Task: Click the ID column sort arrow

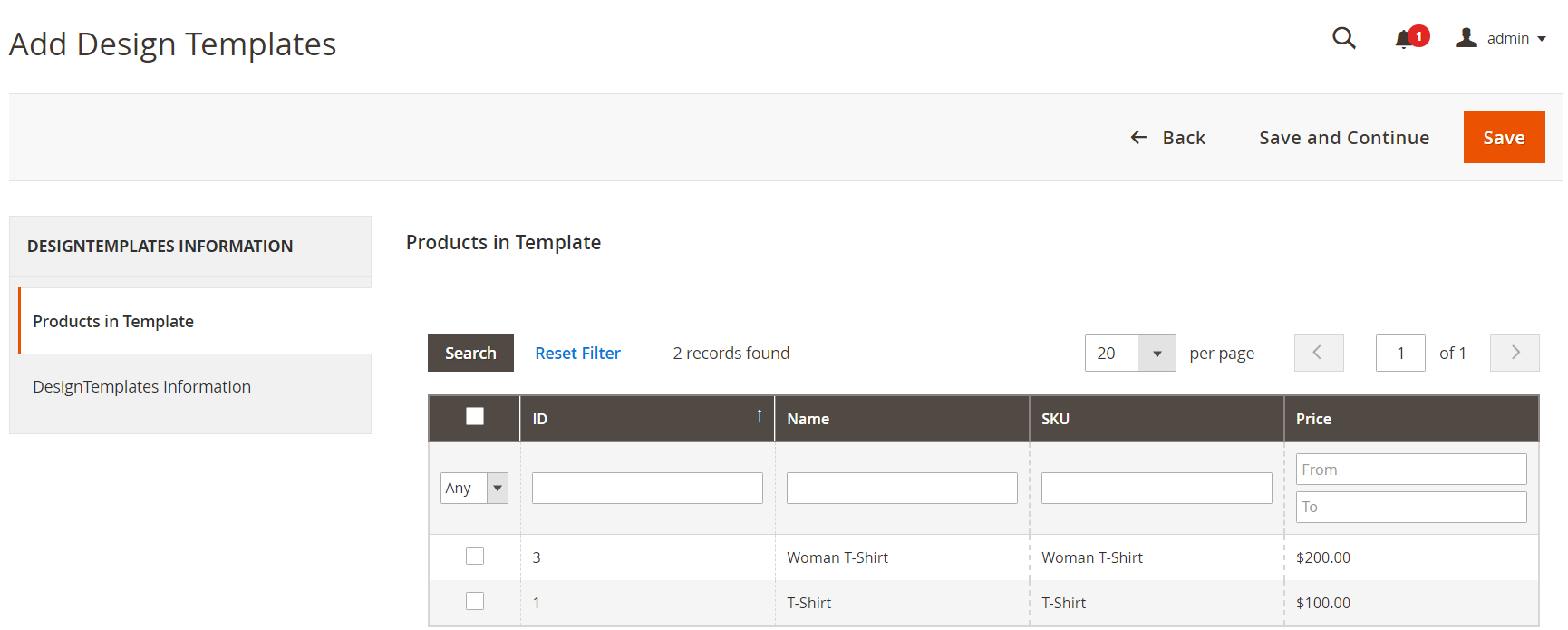Action: 759,416
